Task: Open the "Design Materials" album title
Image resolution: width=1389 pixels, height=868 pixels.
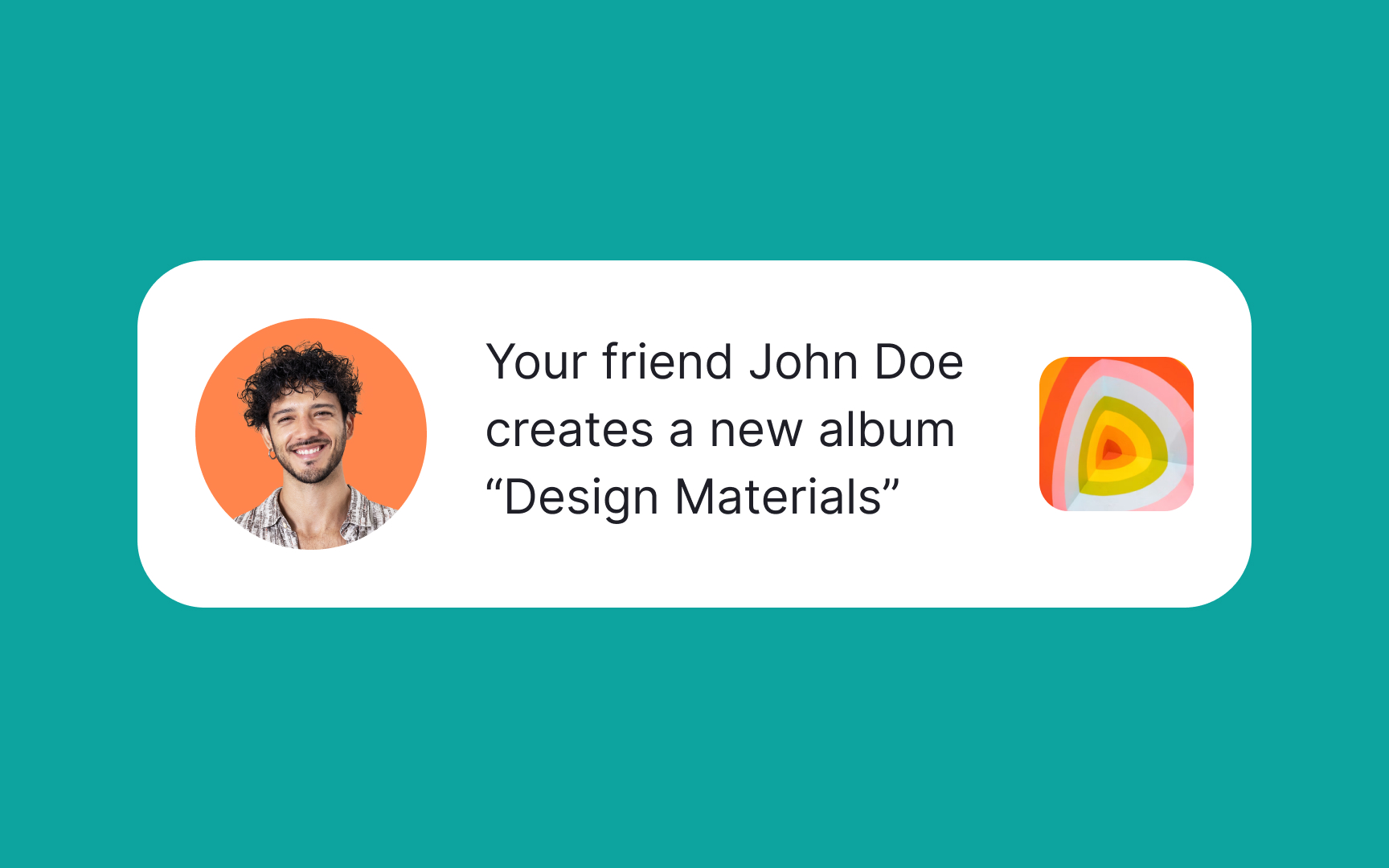Action: [693, 497]
